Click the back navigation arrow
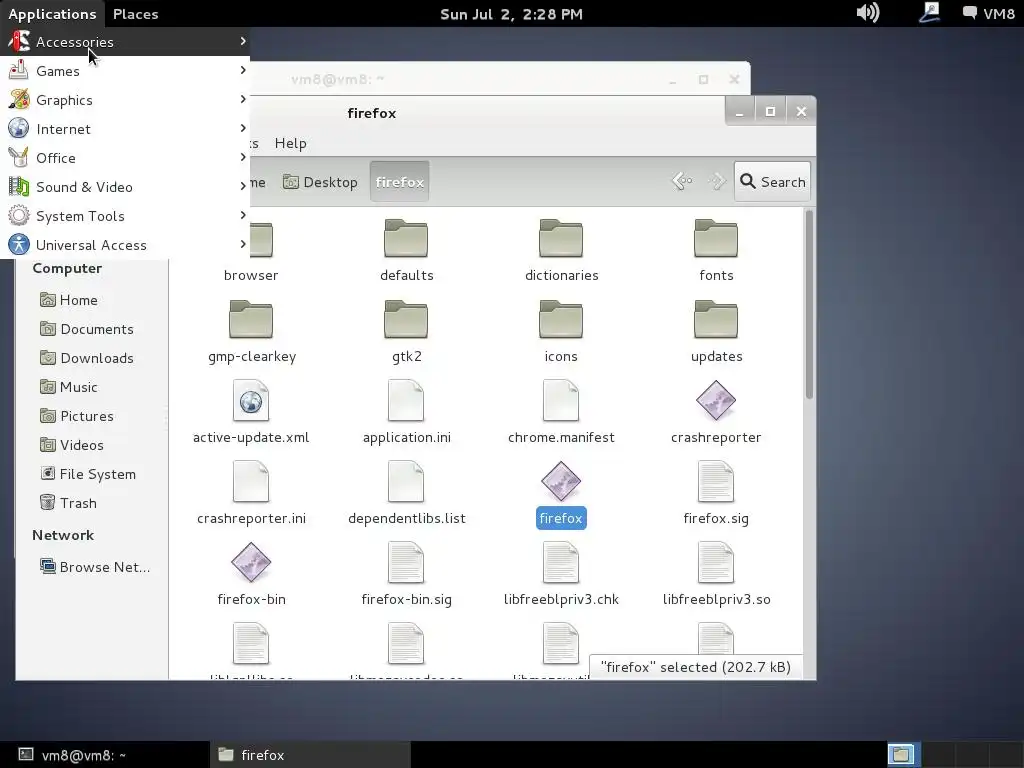 (682, 181)
